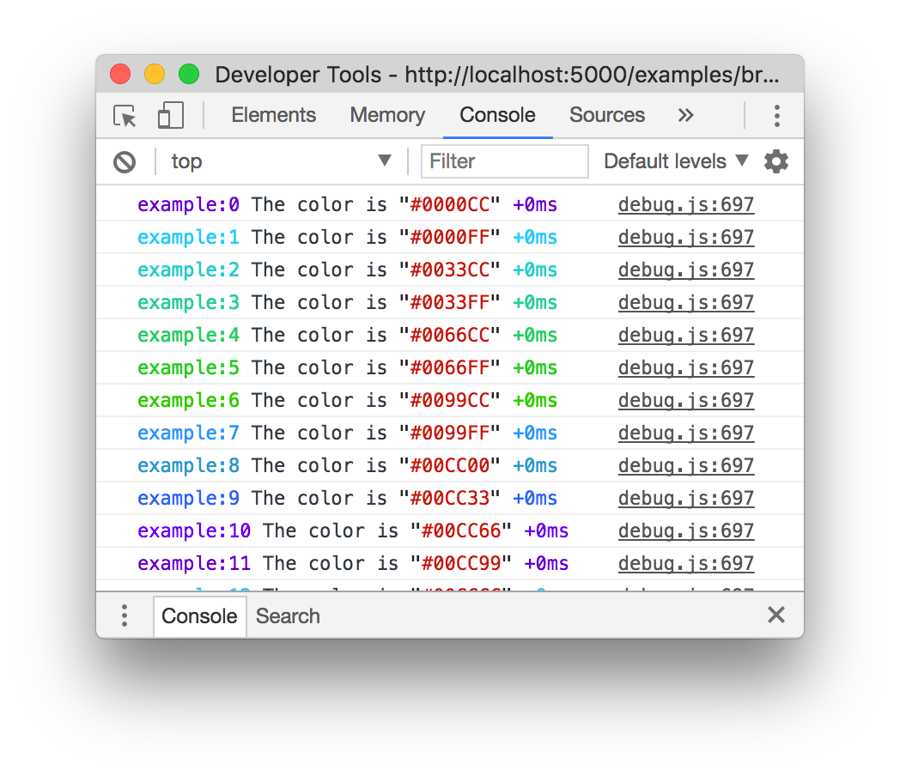The height and width of the screenshot is (776, 900).
Task: Close the bottom drawer panel
Action: 776,616
